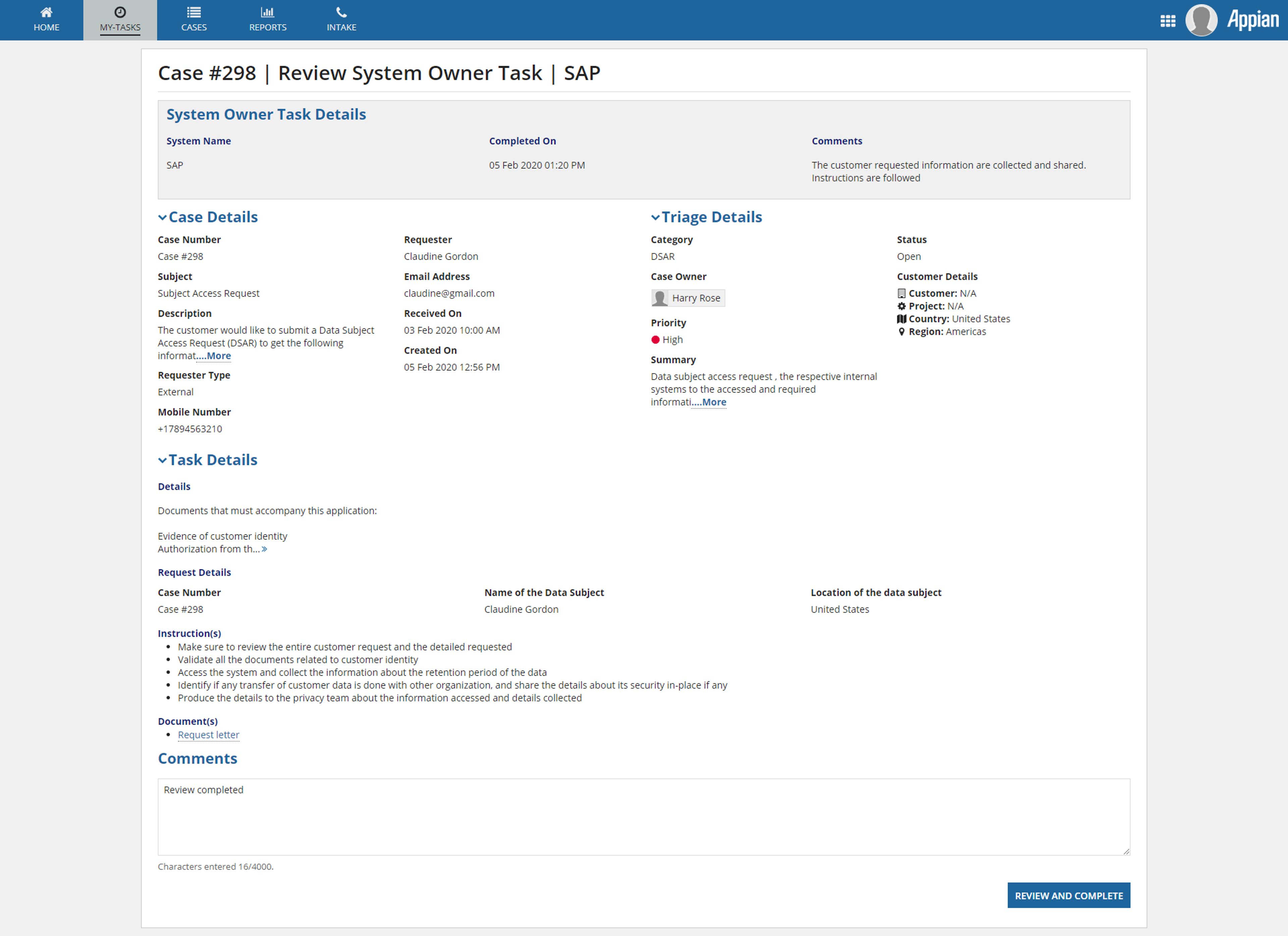Show more of the Description text
The image size is (1288, 936).
point(214,356)
